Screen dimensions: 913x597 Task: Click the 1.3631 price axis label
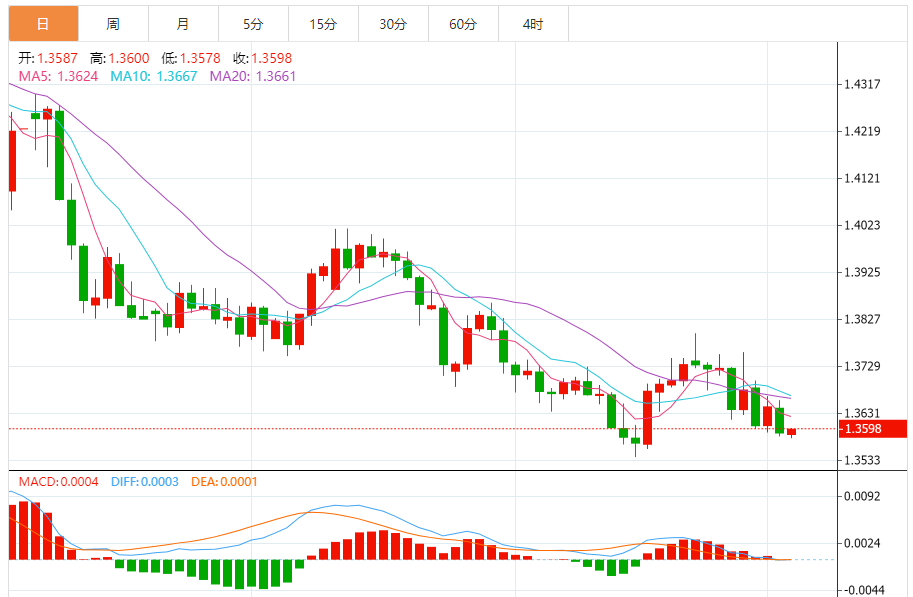(x=862, y=413)
